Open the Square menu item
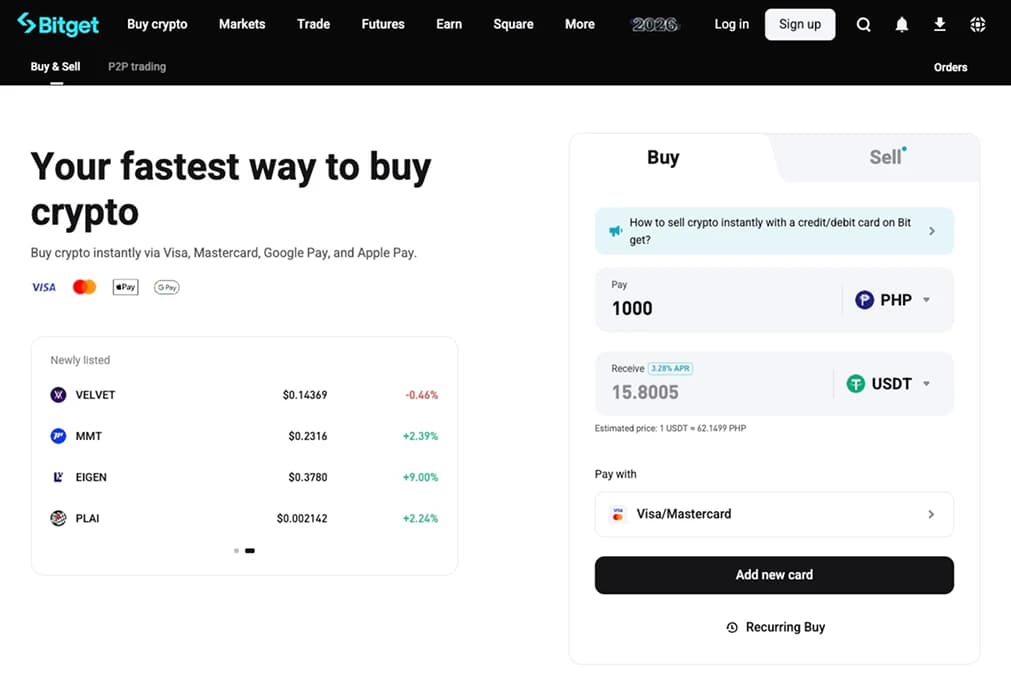This screenshot has width=1011, height=675. coord(513,24)
